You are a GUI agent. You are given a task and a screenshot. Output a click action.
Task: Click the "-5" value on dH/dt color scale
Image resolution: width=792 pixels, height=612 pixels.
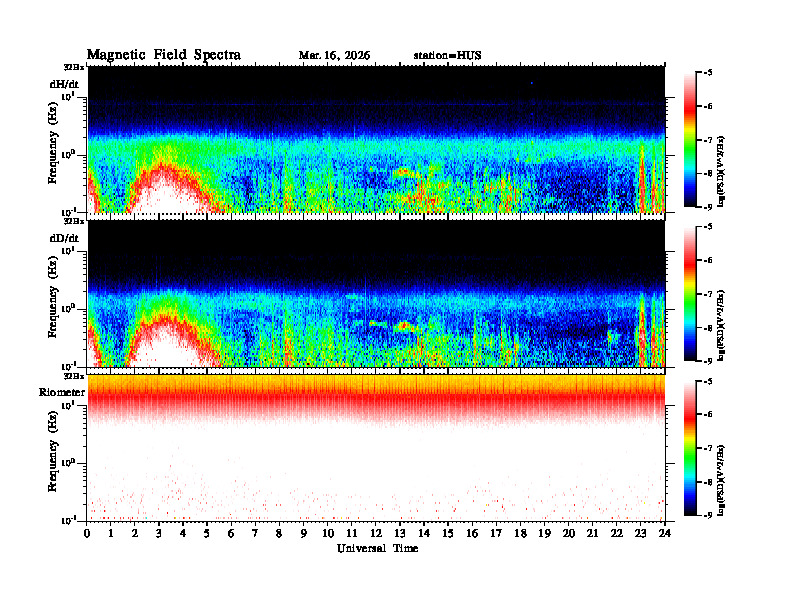(x=708, y=73)
